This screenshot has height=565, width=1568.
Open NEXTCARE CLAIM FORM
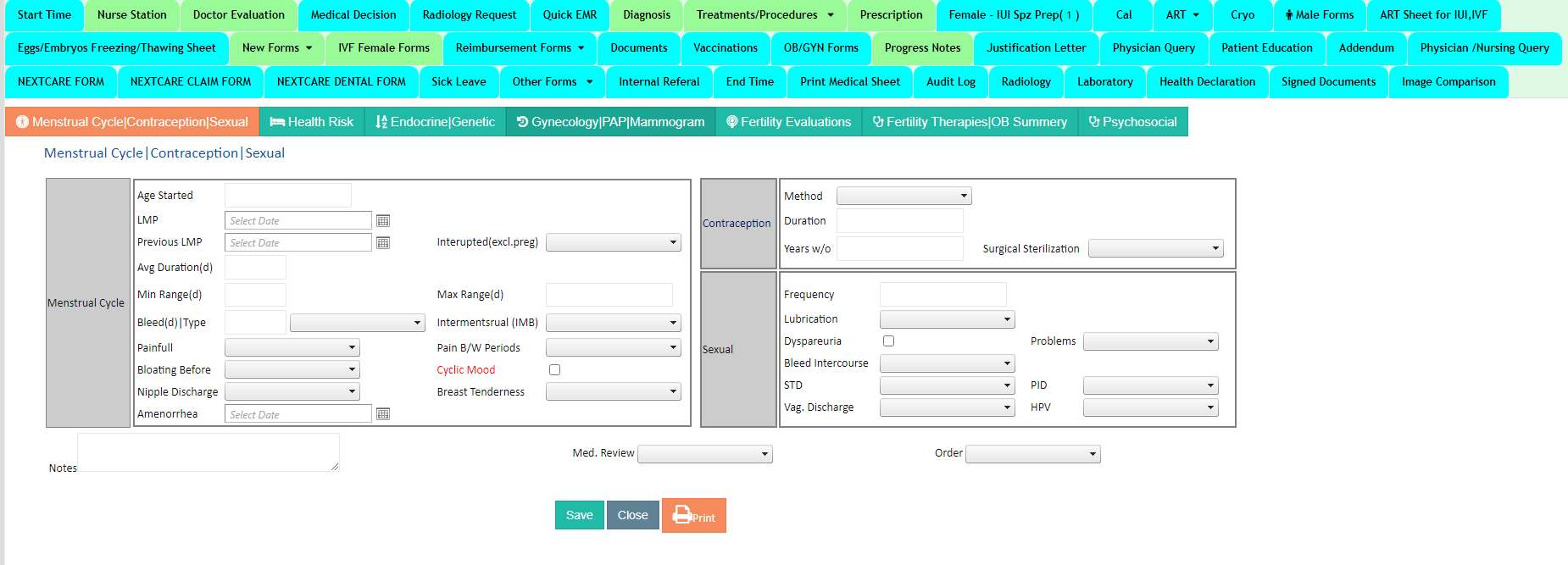pos(191,82)
